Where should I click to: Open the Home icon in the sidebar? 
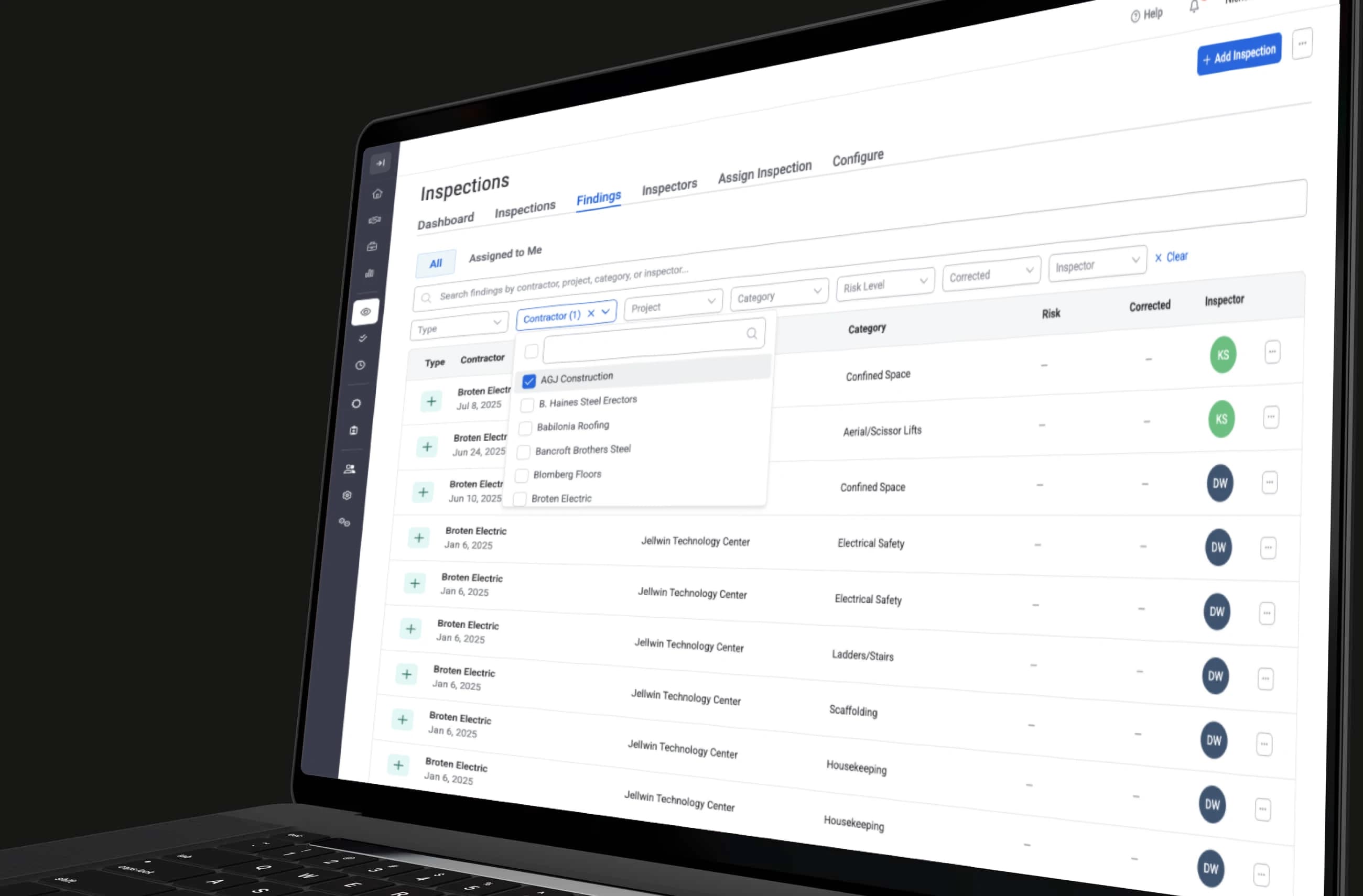377,193
